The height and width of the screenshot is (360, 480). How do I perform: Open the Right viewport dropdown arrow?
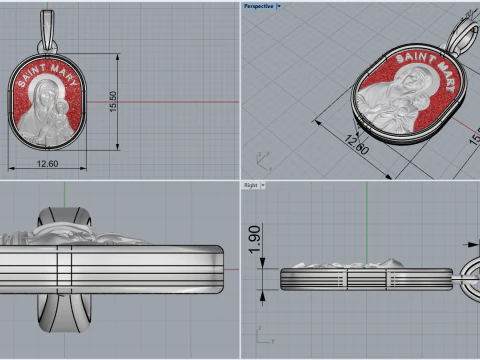pos(263,185)
